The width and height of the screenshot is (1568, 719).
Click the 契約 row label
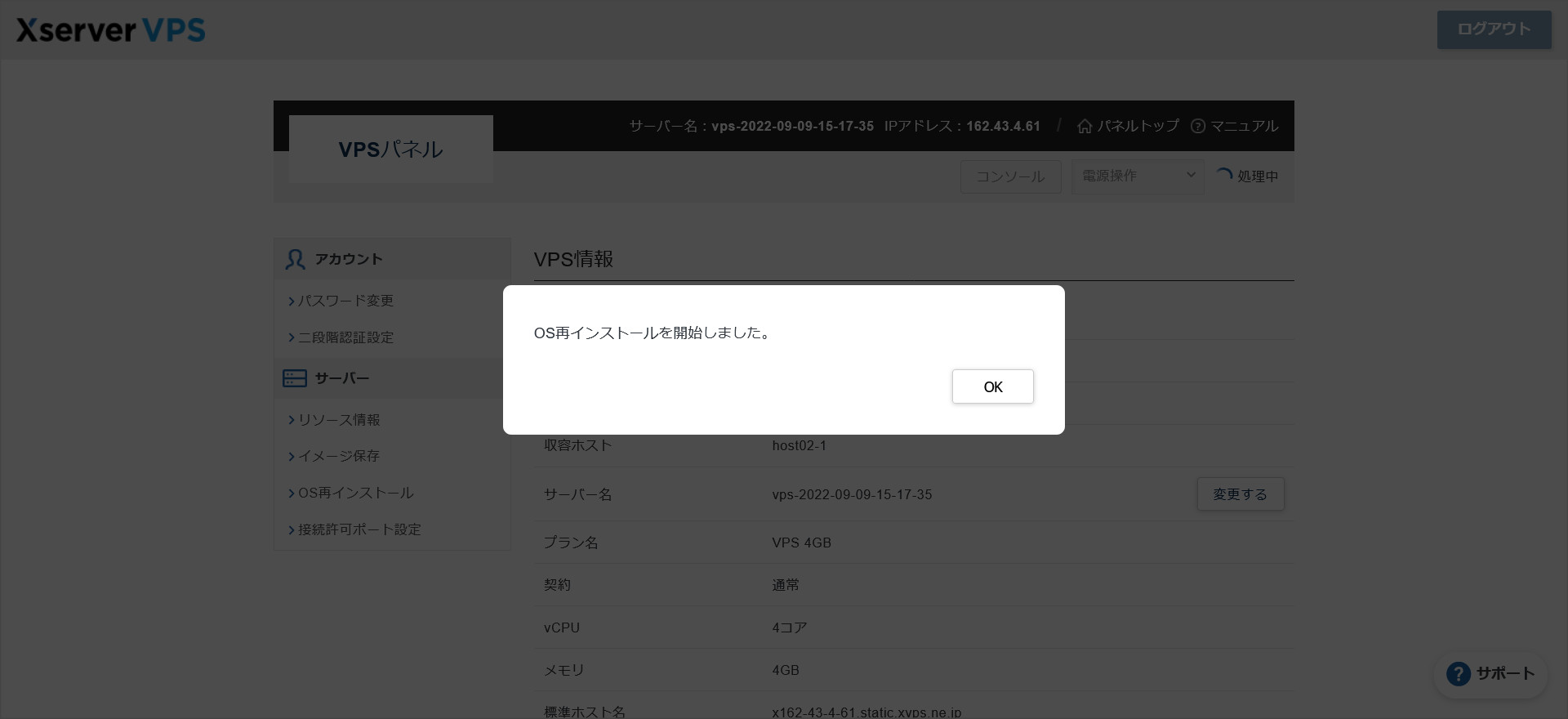click(558, 585)
